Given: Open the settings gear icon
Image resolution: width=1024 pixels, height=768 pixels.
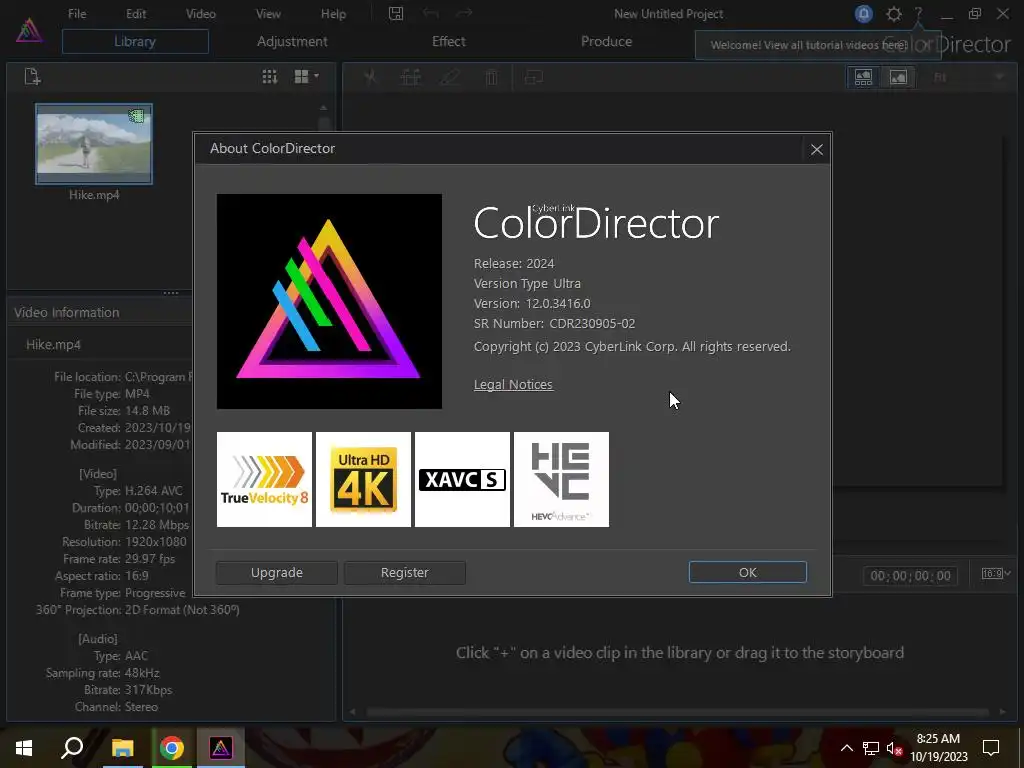Looking at the screenshot, I should click(893, 14).
